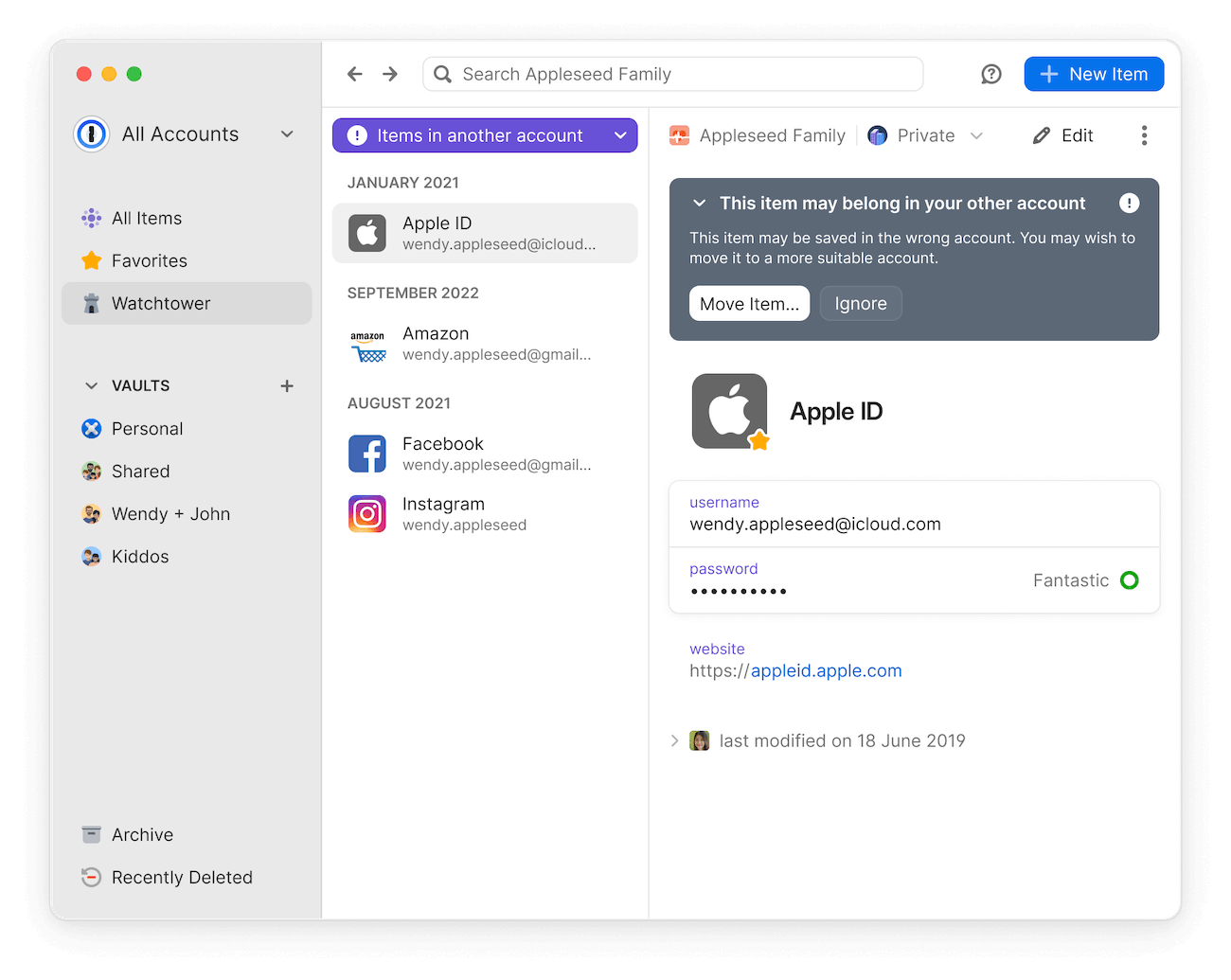
Task: Click the warning exclamation badge on the banner
Action: [x=1129, y=202]
